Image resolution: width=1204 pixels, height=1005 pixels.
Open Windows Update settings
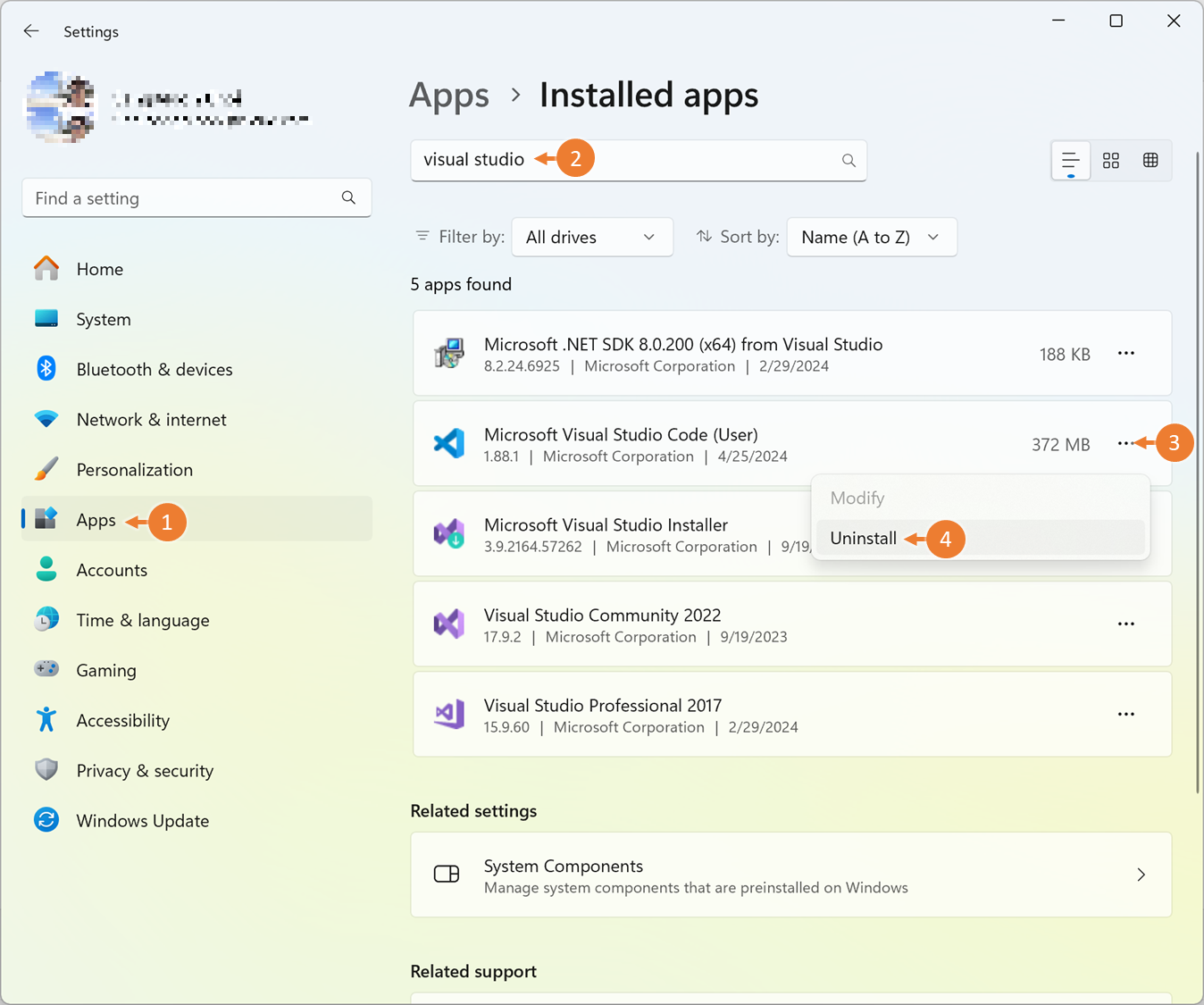[196, 820]
